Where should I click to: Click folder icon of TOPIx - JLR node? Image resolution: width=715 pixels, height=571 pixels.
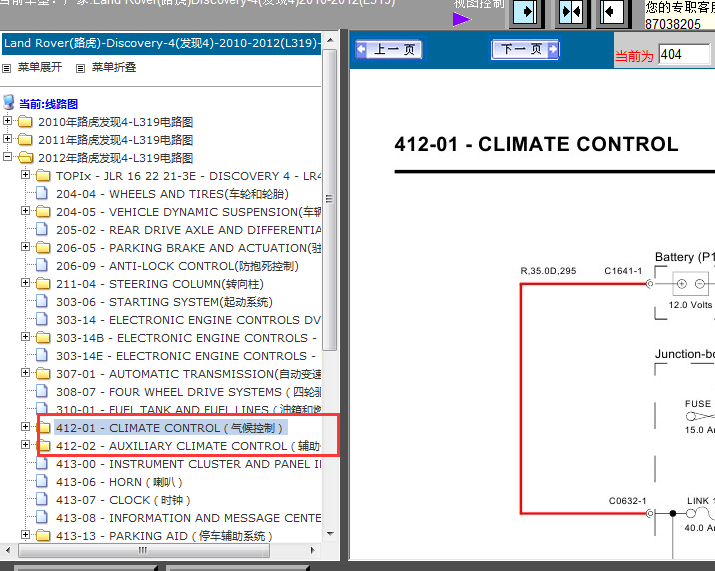tap(43, 175)
